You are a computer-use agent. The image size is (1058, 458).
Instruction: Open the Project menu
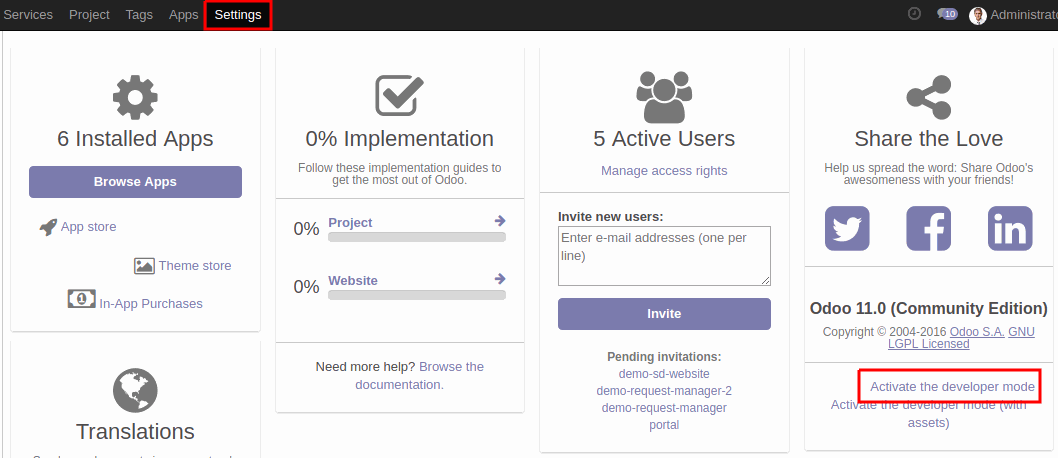(x=89, y=15)
